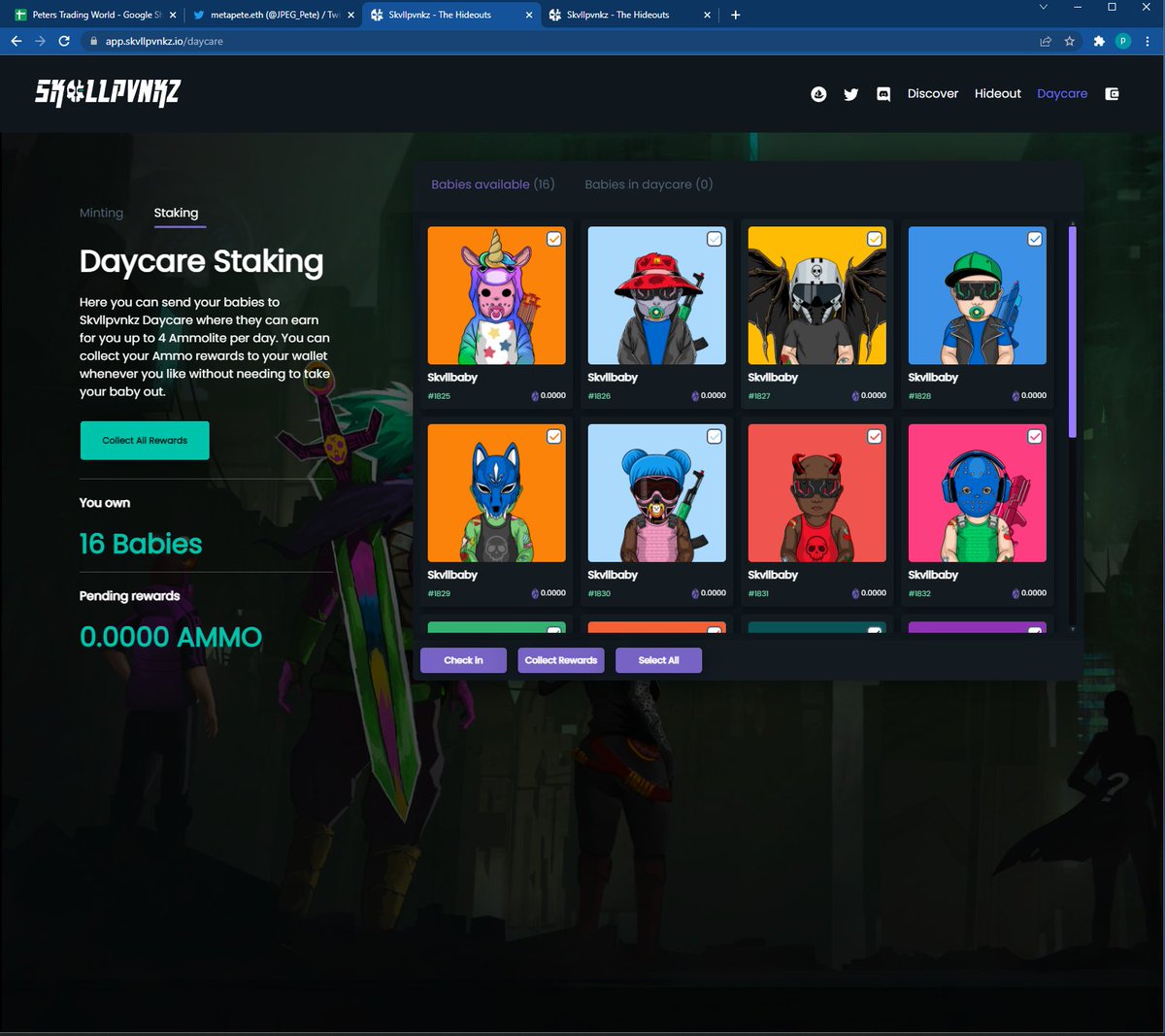Click the baby list vertical scrollbar
This screenshot has width=1165, height=1036.
point(1073,332)
